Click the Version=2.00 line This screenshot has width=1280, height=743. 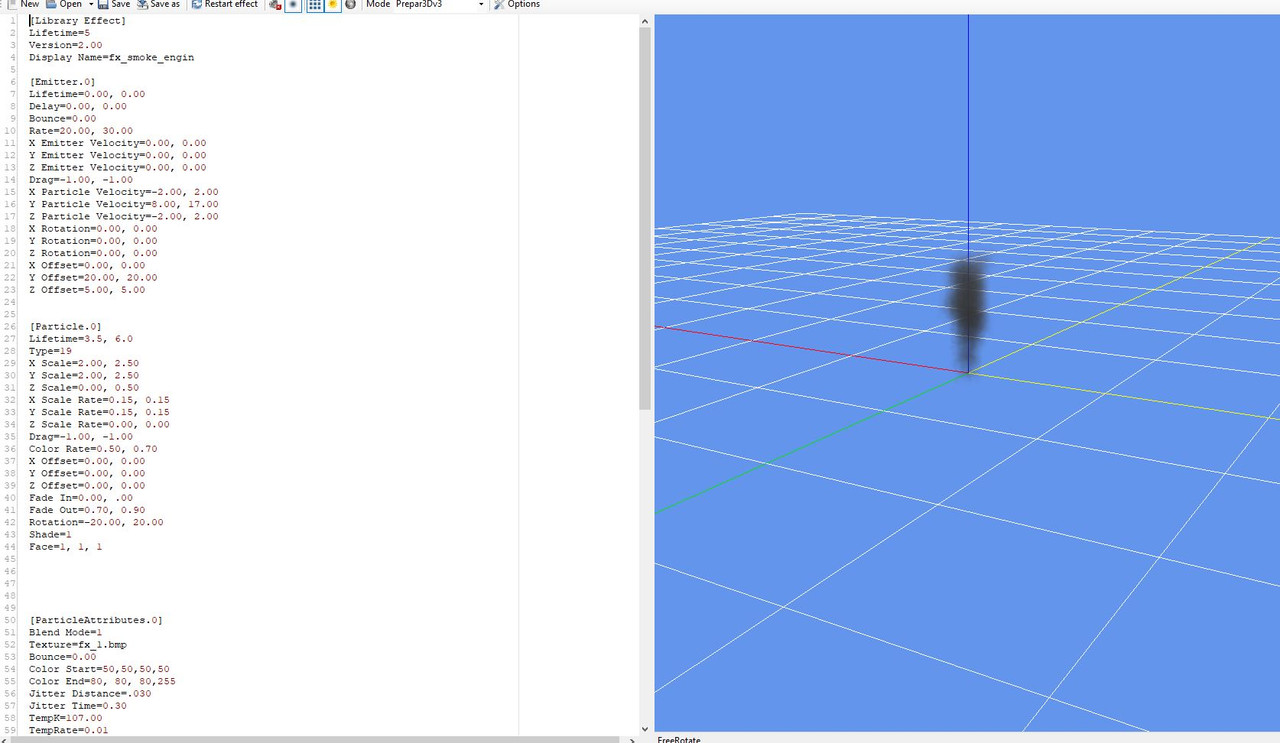[65, 45]
